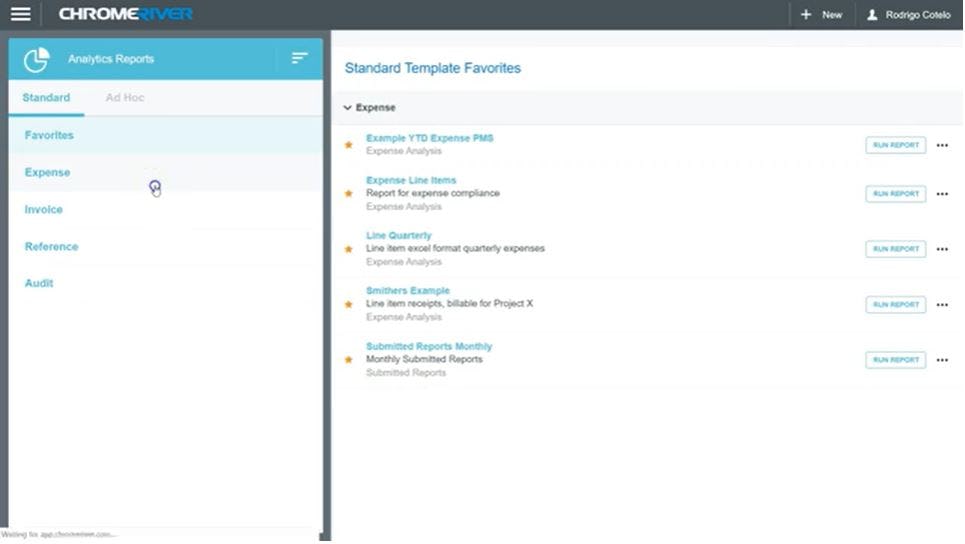The height and width of the screenshot is (544, 965).
Task: Unfavorite star for Example YTD Expense PMS
Action: 348,145
